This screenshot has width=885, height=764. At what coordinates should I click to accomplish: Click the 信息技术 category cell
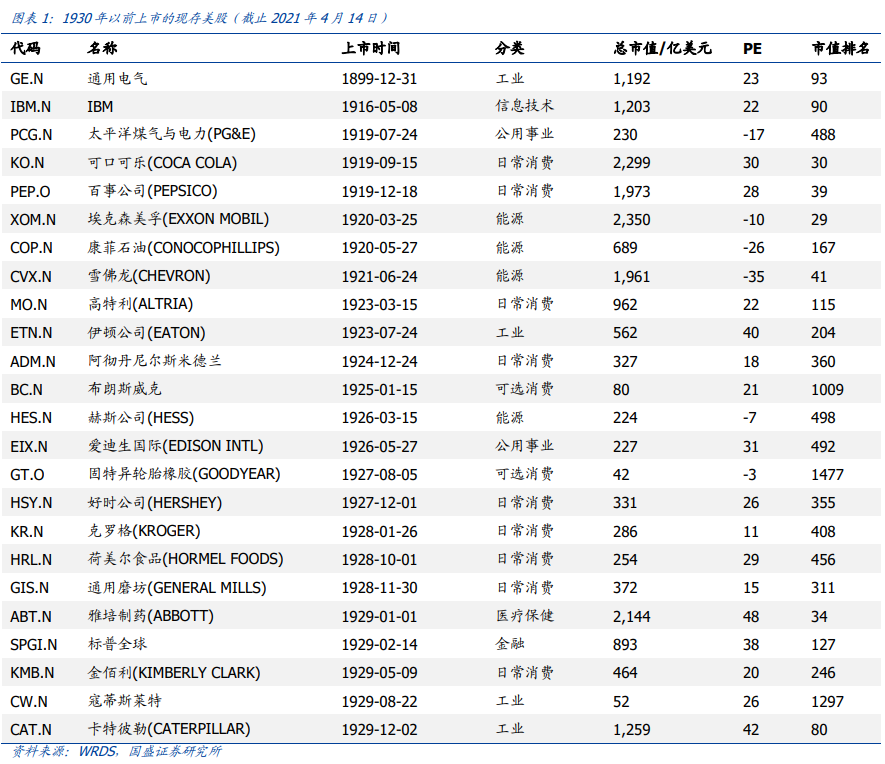click(x=525, y=106)
